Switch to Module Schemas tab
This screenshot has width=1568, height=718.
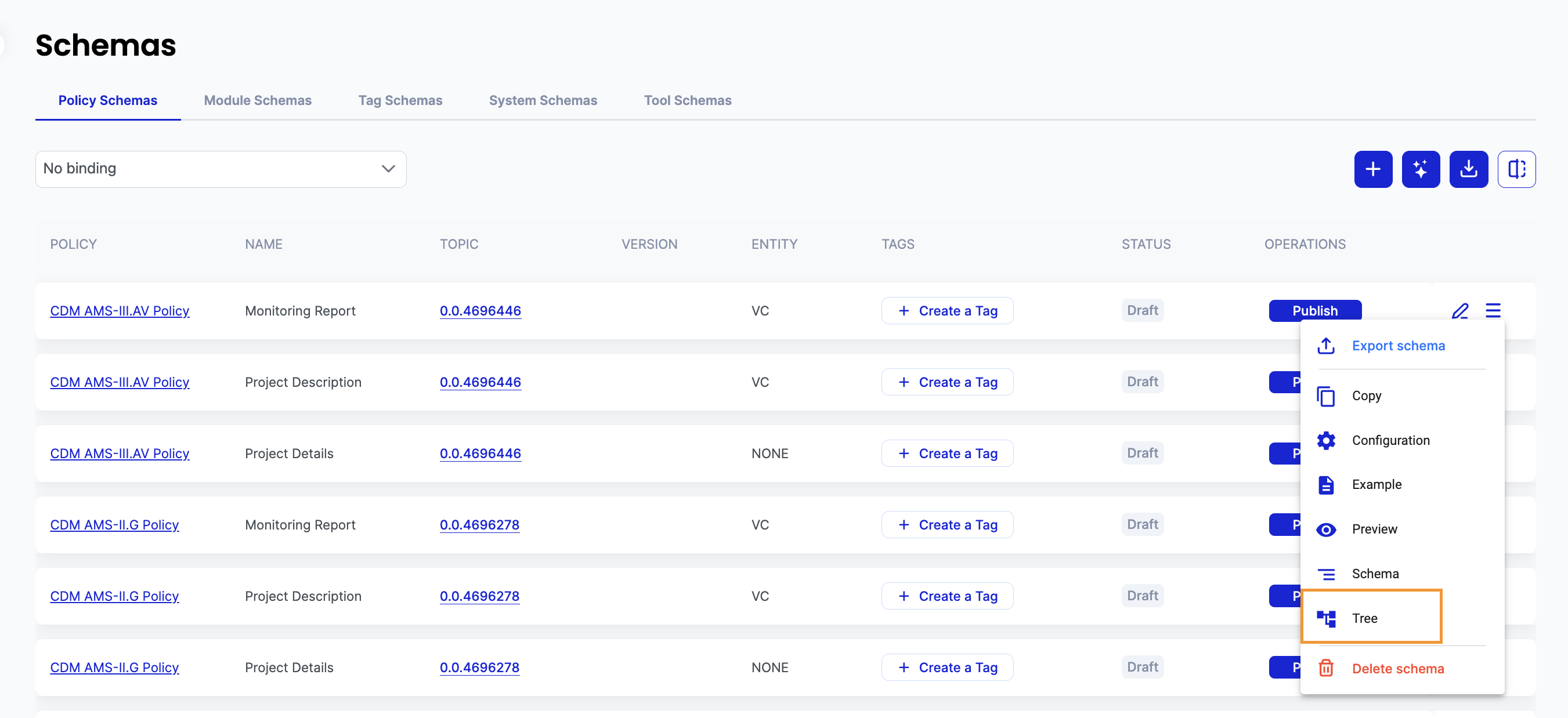pos(258,100)
